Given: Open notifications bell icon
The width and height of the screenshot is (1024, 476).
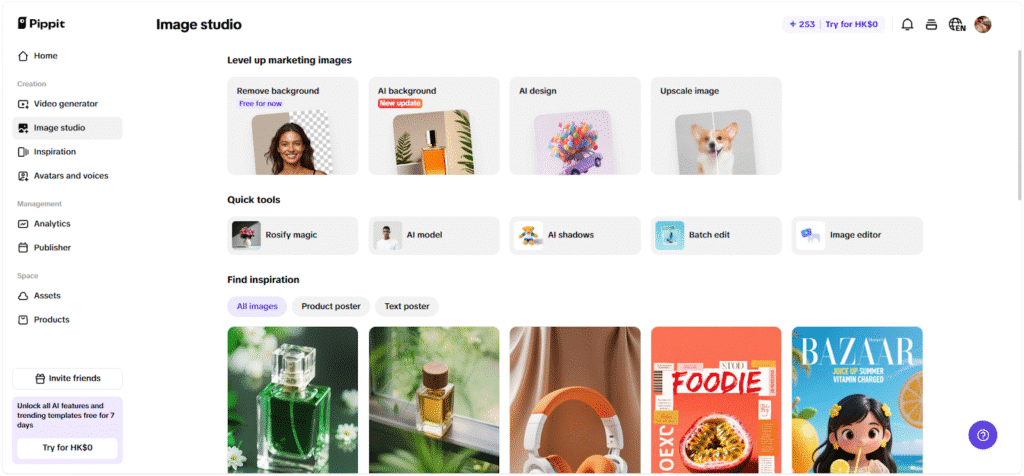Looking at the screenshot, I should 907,25.
